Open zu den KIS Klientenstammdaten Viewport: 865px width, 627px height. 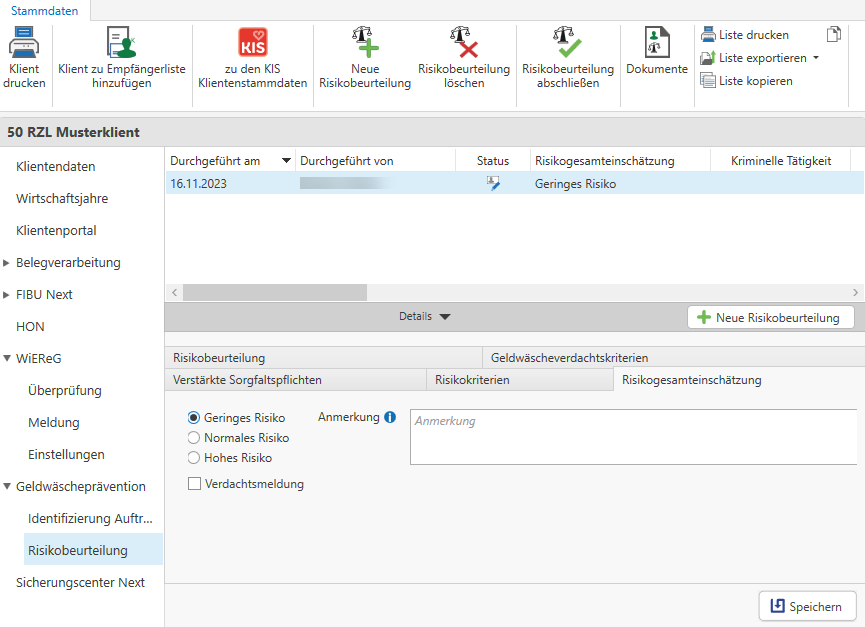252,43
